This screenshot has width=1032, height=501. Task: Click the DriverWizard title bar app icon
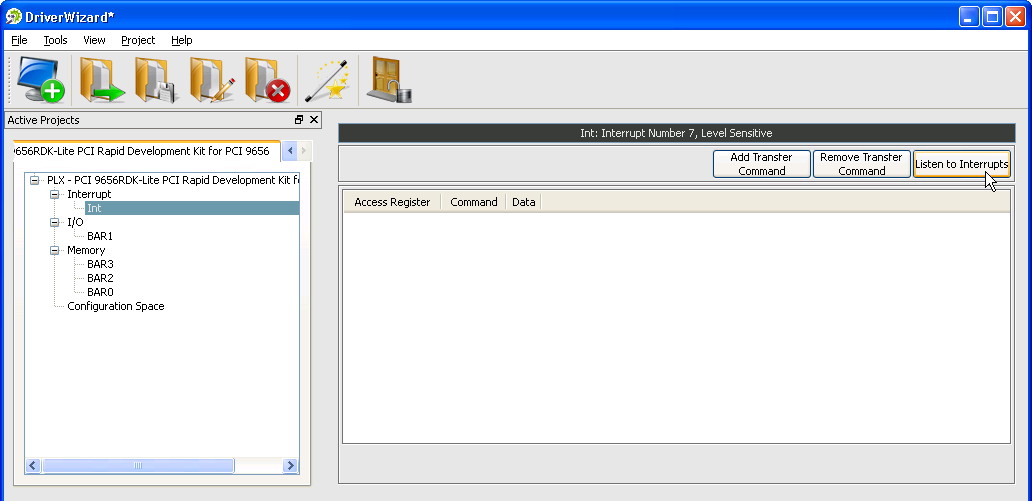coord(13,16)
